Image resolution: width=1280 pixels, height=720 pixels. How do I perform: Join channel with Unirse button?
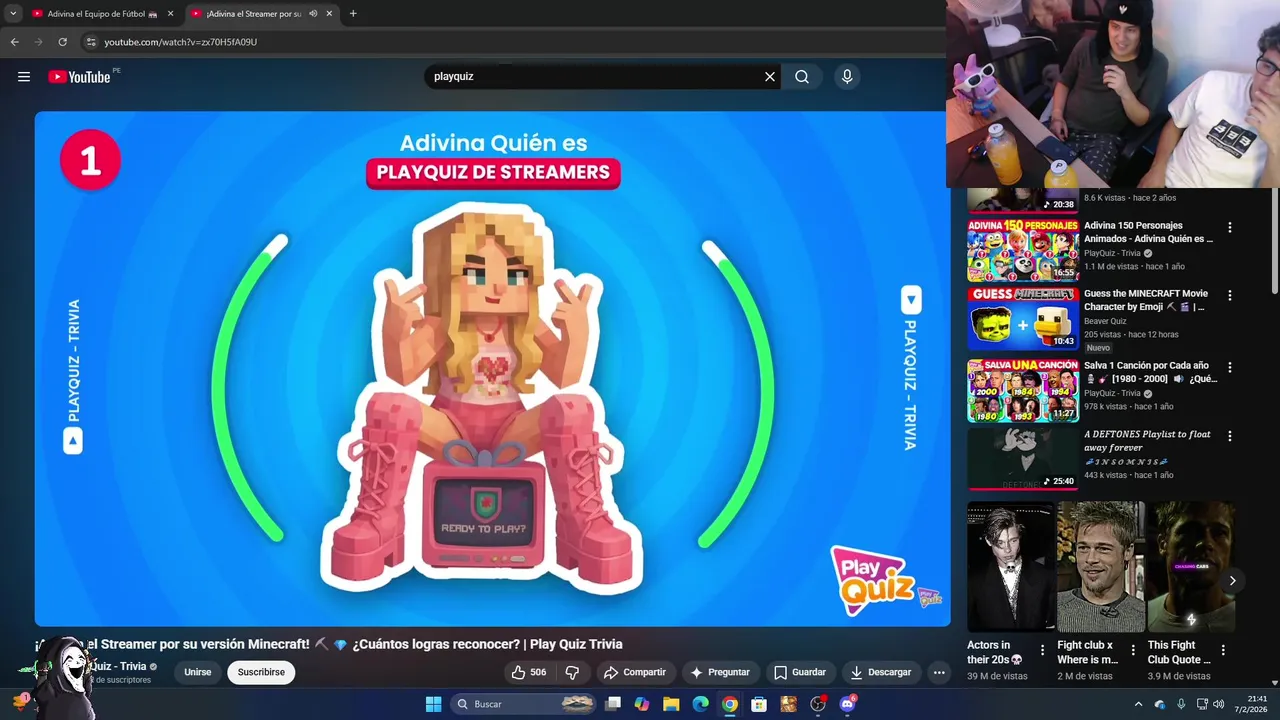tap(198, 672)
